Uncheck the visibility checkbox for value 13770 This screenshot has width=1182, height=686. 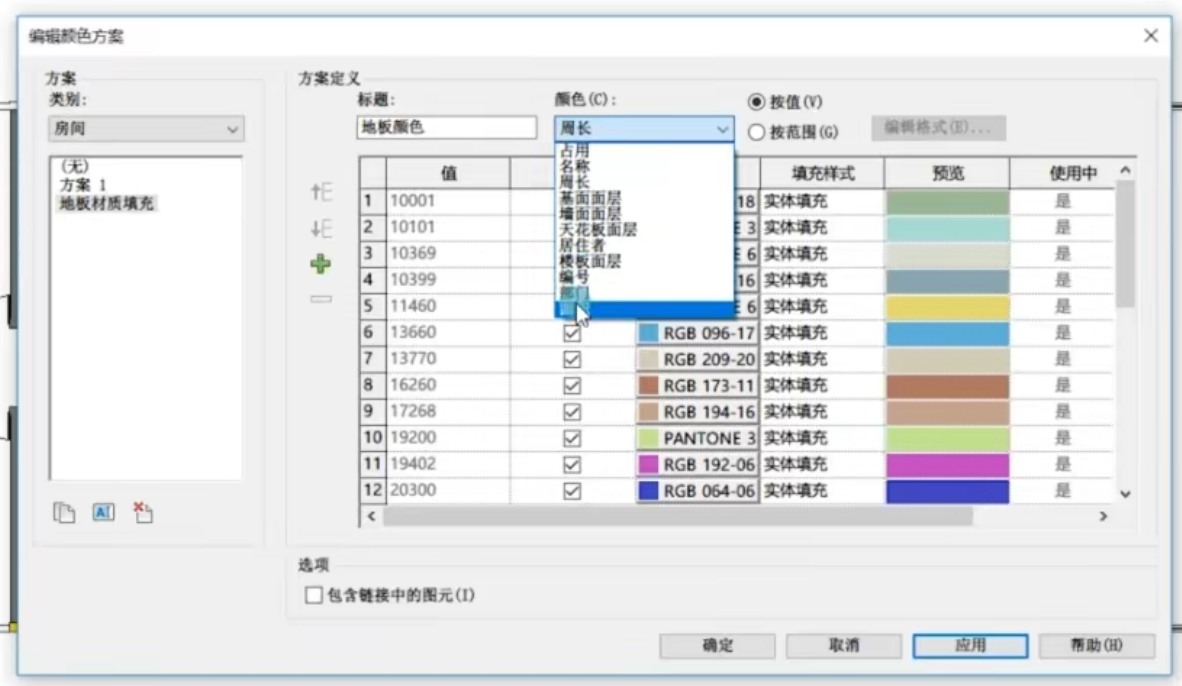[572, 360]
